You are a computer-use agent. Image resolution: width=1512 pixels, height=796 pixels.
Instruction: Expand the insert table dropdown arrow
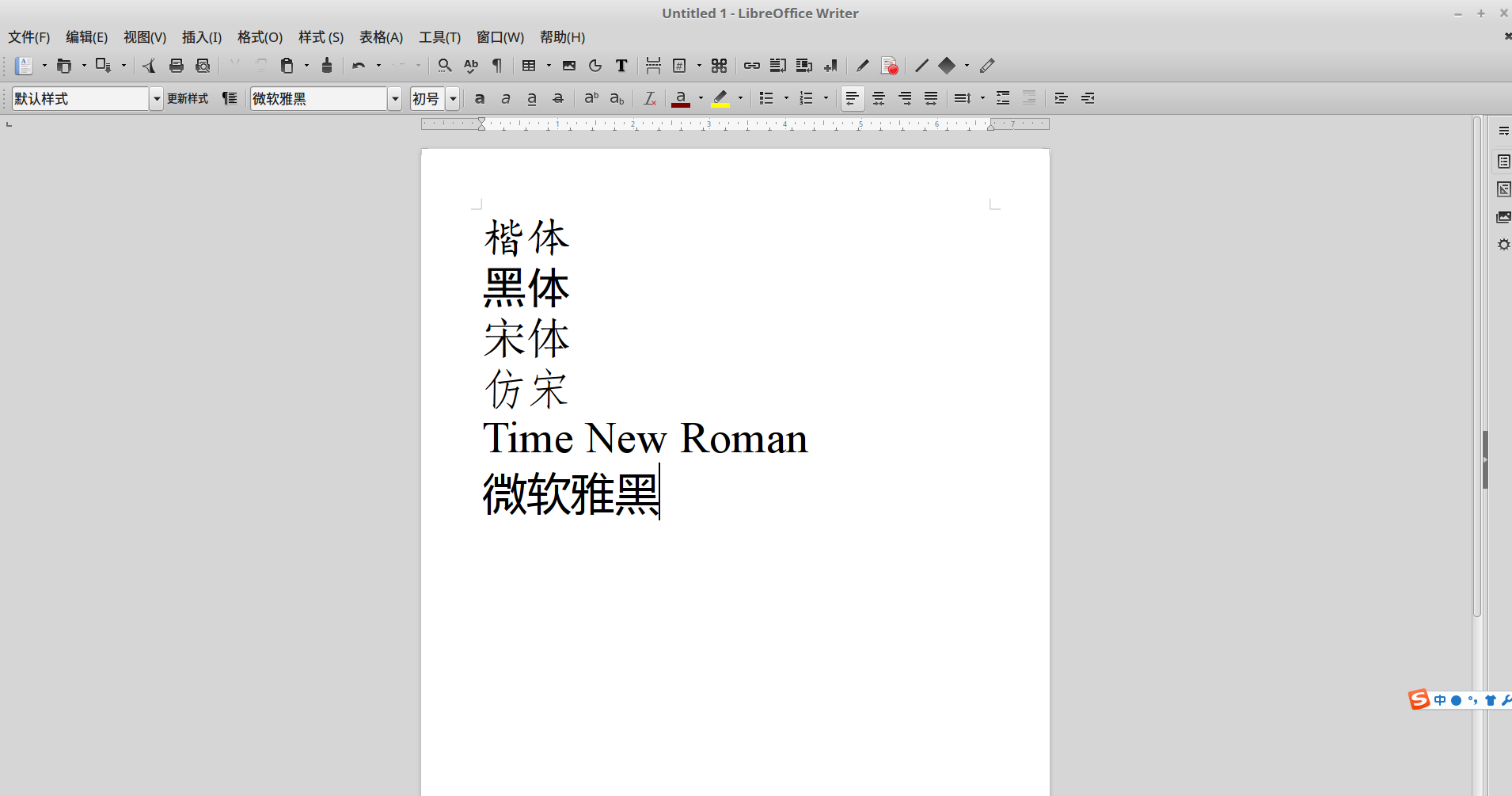click(x=549, y=66)
